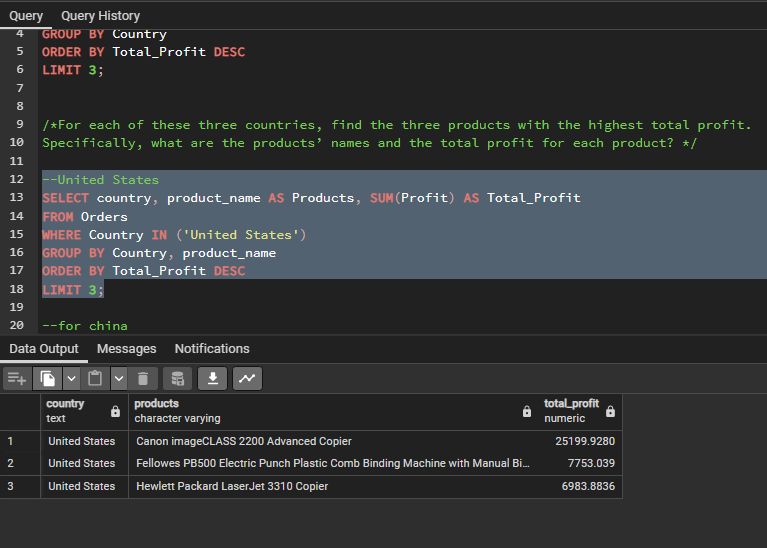Screen dimensions: 767x548
Task: Click the 6983.8836 profit value
Action: 588,486
